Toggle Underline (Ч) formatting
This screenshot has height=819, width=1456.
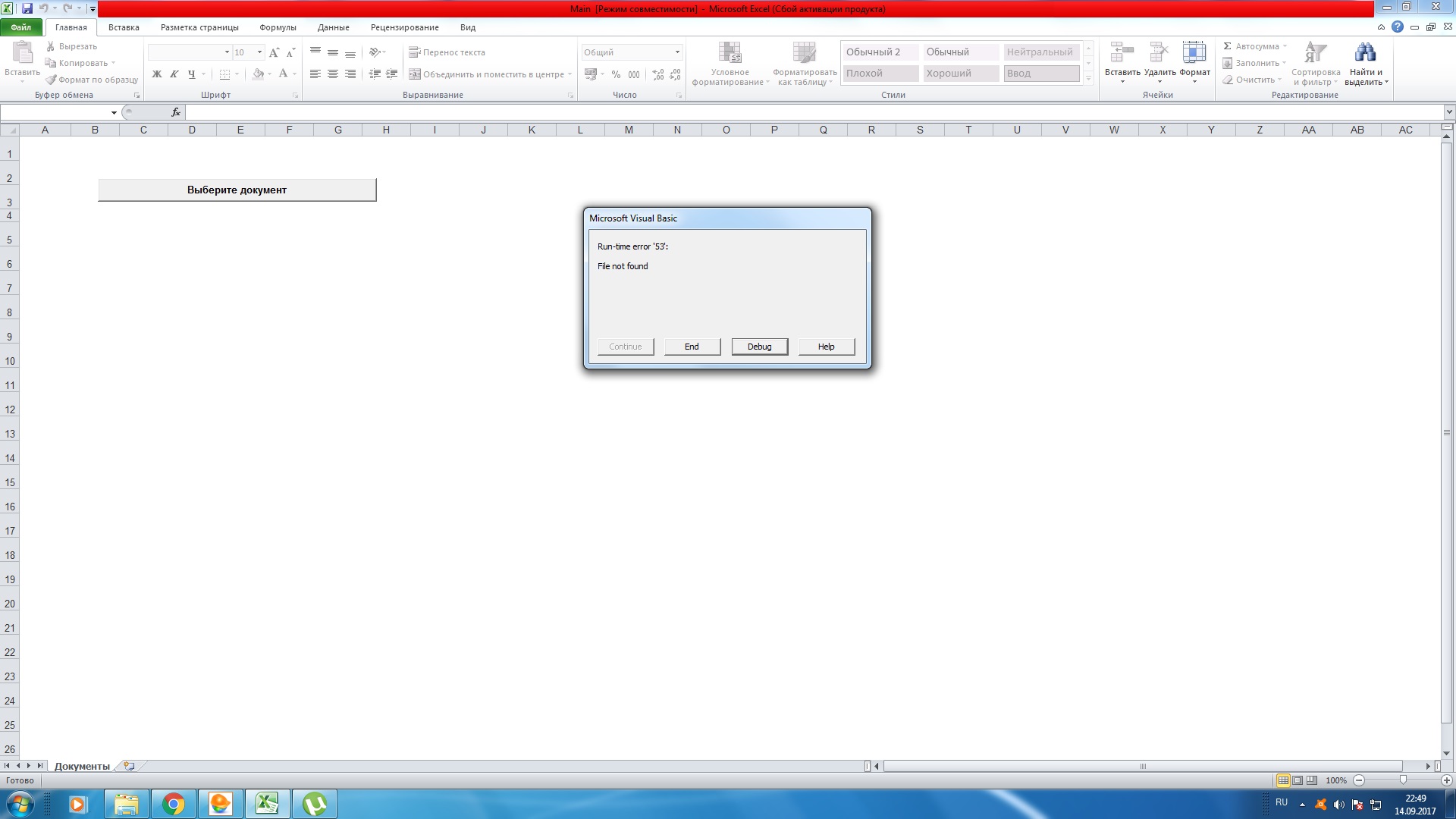tap(191, 74)
